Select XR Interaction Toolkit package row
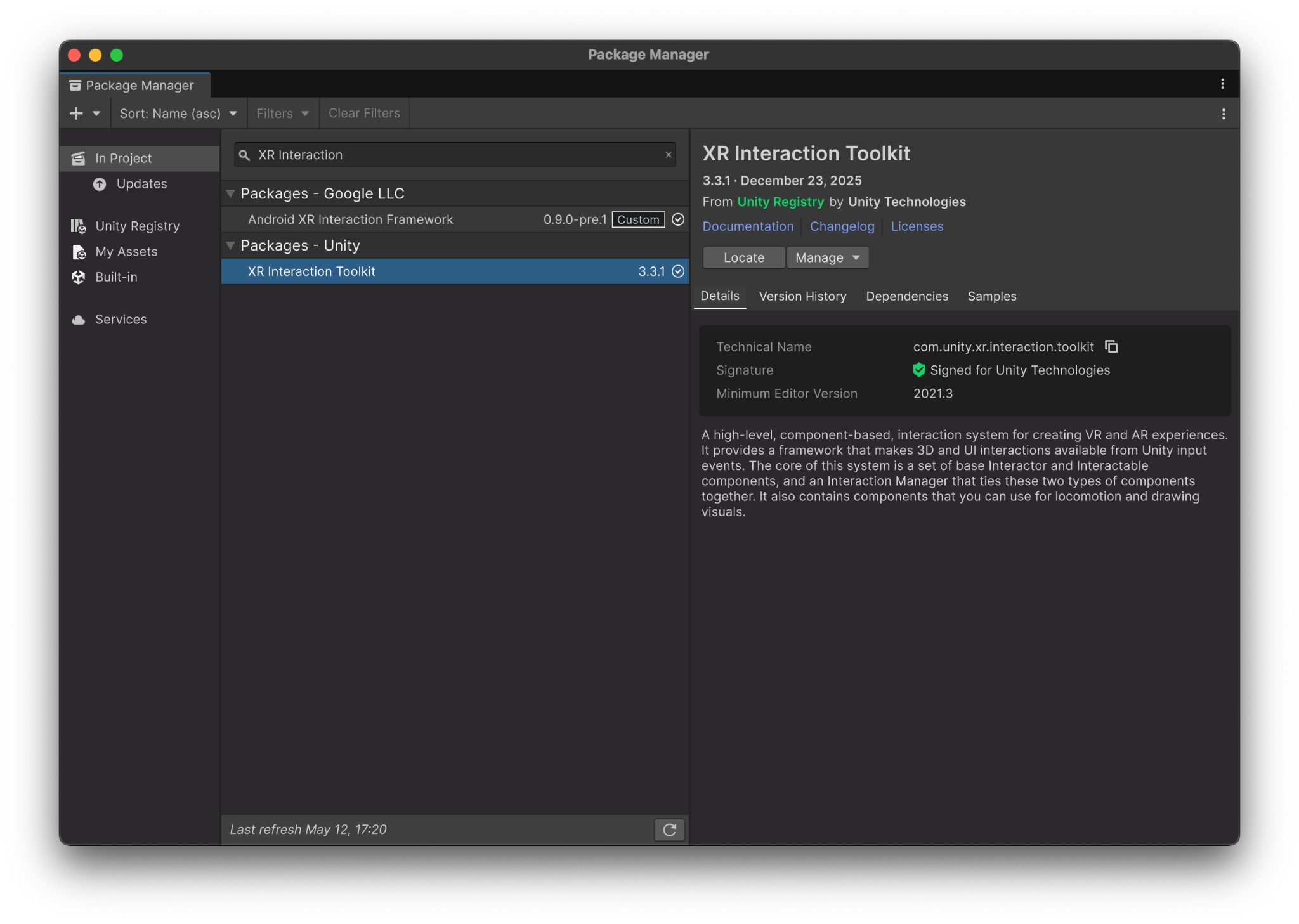This screenshot has height=924, width=1299. pos(455,271)
